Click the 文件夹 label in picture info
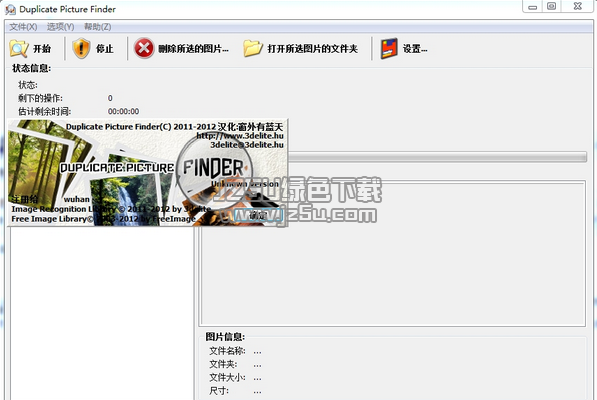597x400 pixels. pyautogui.click(x=223, y=364)
